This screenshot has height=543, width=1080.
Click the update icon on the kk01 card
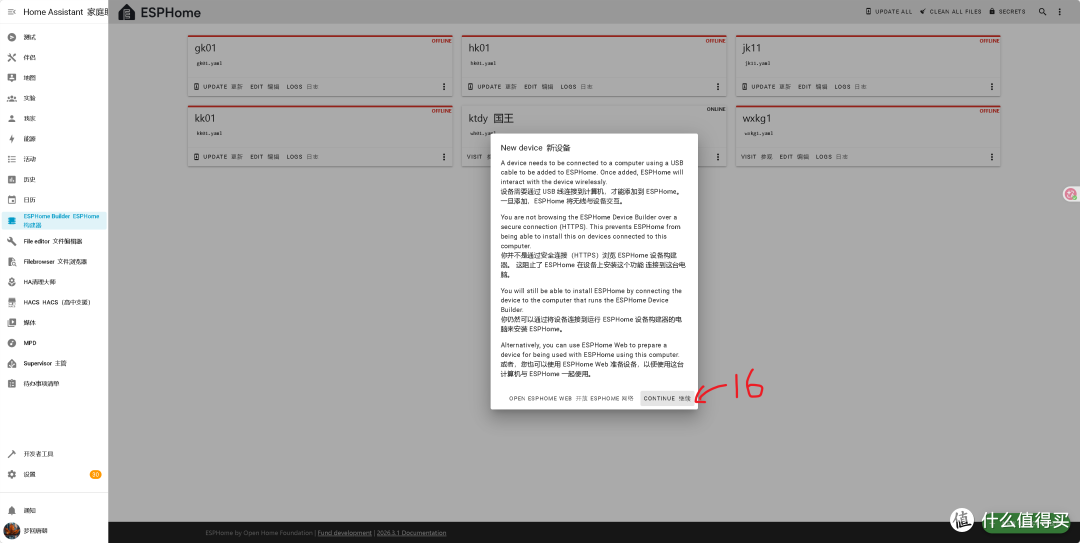[197, 157]
